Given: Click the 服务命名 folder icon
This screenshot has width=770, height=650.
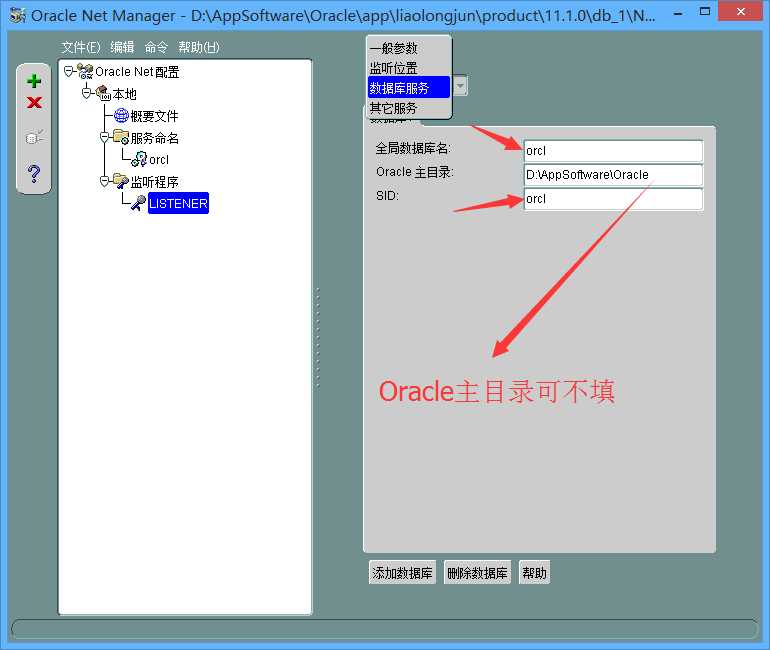Looking at the screenshot, I should click(121, 137).
